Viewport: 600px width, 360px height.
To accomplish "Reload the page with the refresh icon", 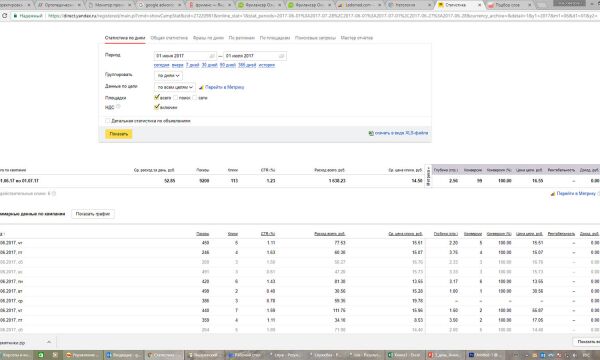I will click(x=5, y=16).
